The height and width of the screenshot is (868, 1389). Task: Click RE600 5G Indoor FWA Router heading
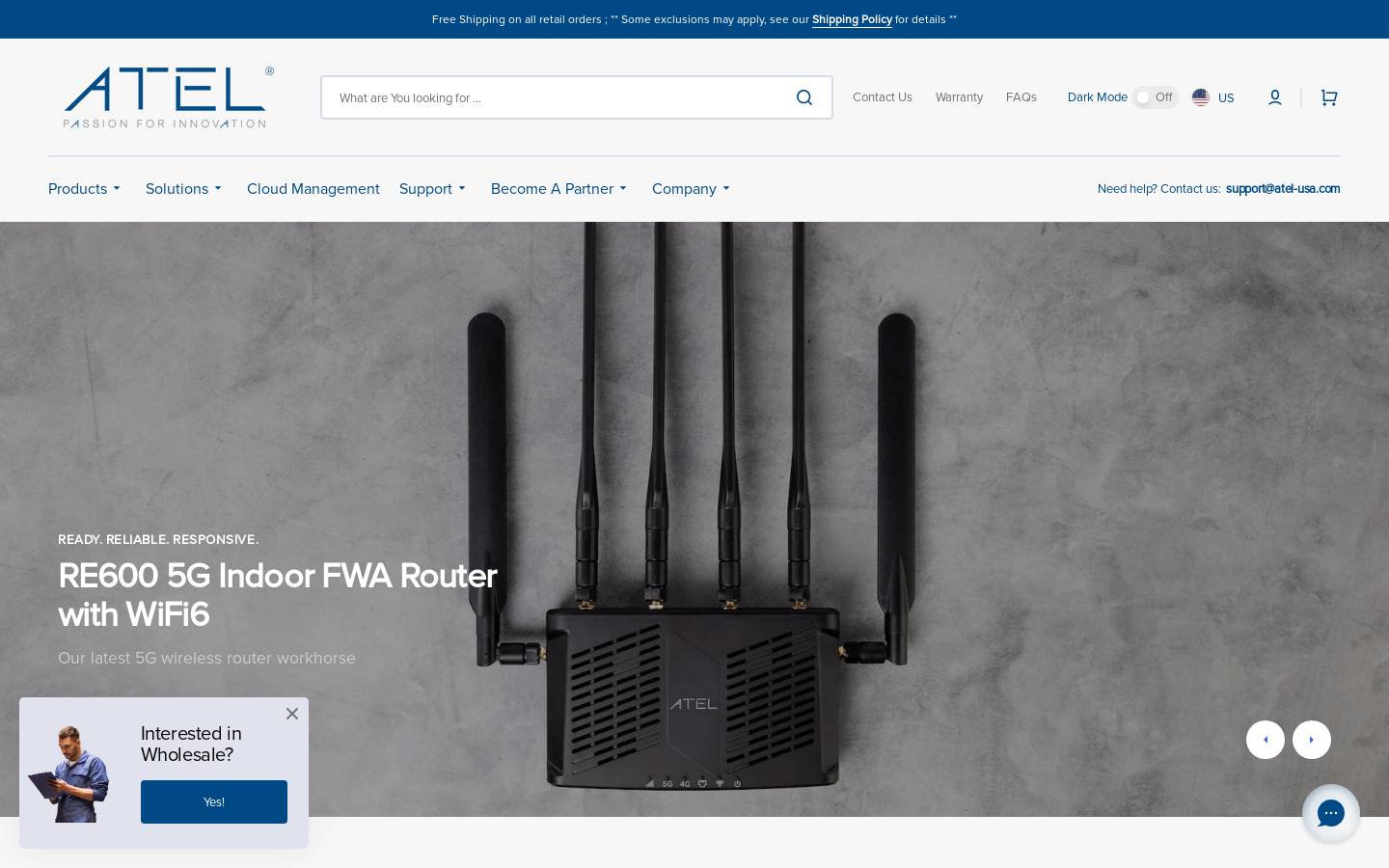coord(278,595)
